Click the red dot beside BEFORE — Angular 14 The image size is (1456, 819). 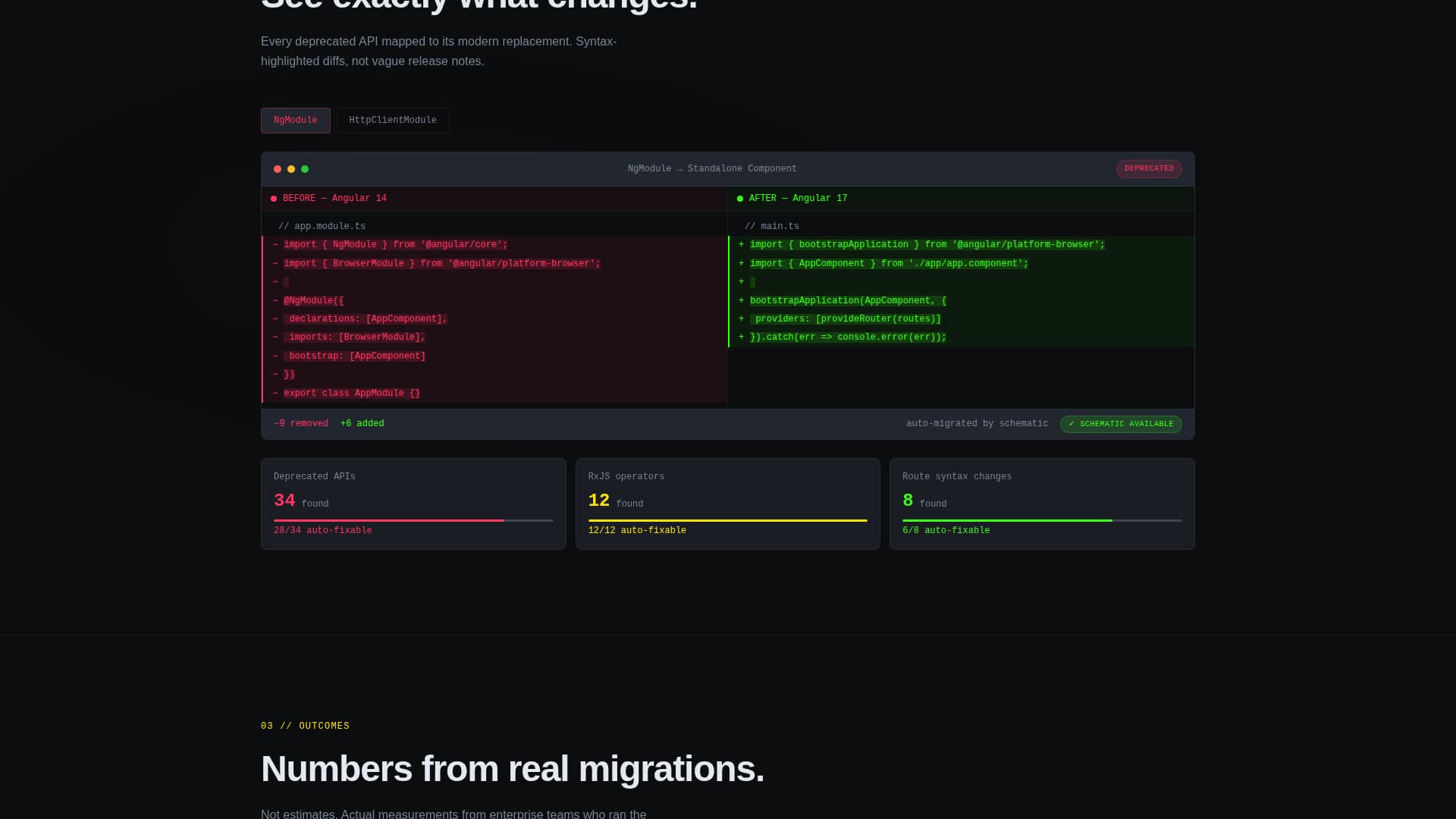(x=274, y=199)
